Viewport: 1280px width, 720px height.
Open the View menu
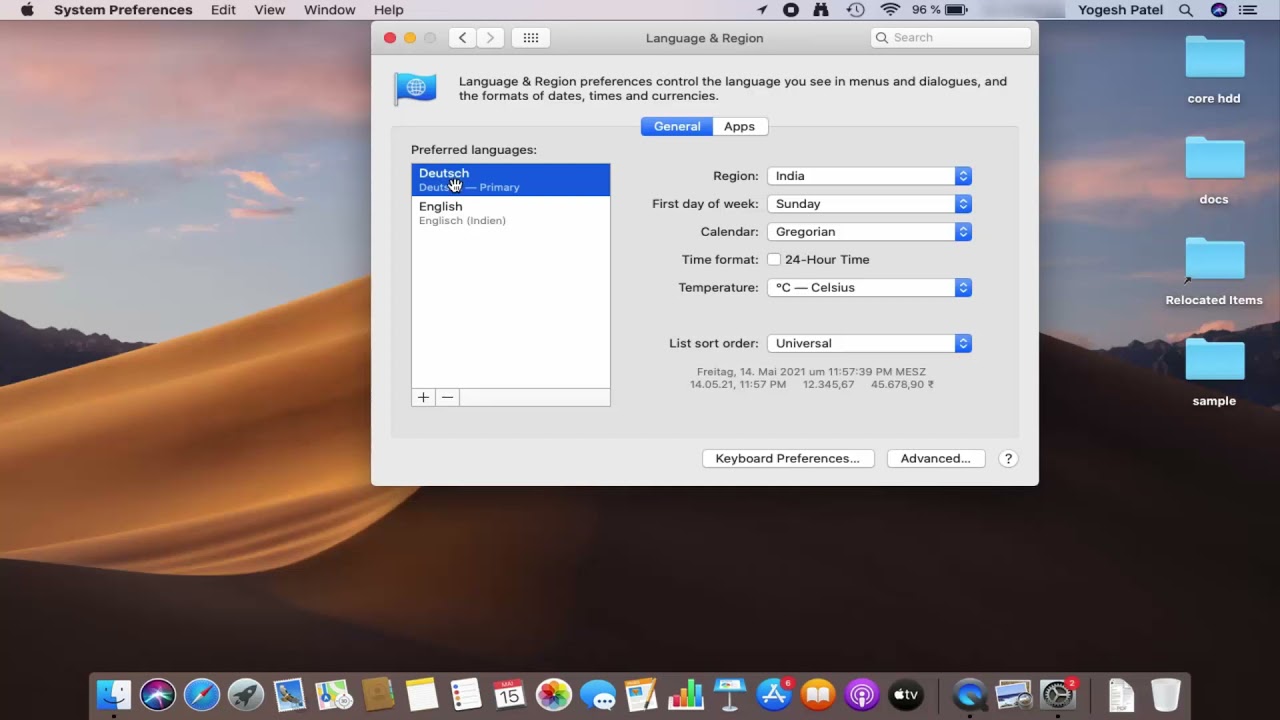click(270, 10)
